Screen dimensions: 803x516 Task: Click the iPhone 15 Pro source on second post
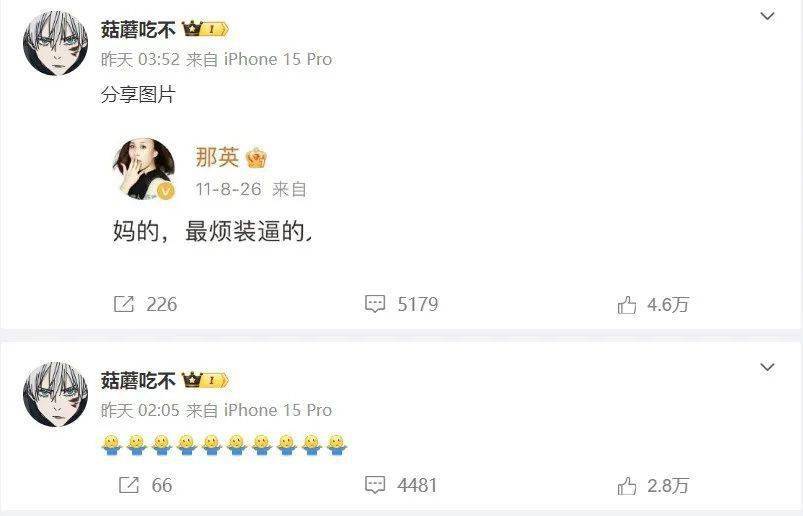[x=278, y=411]
